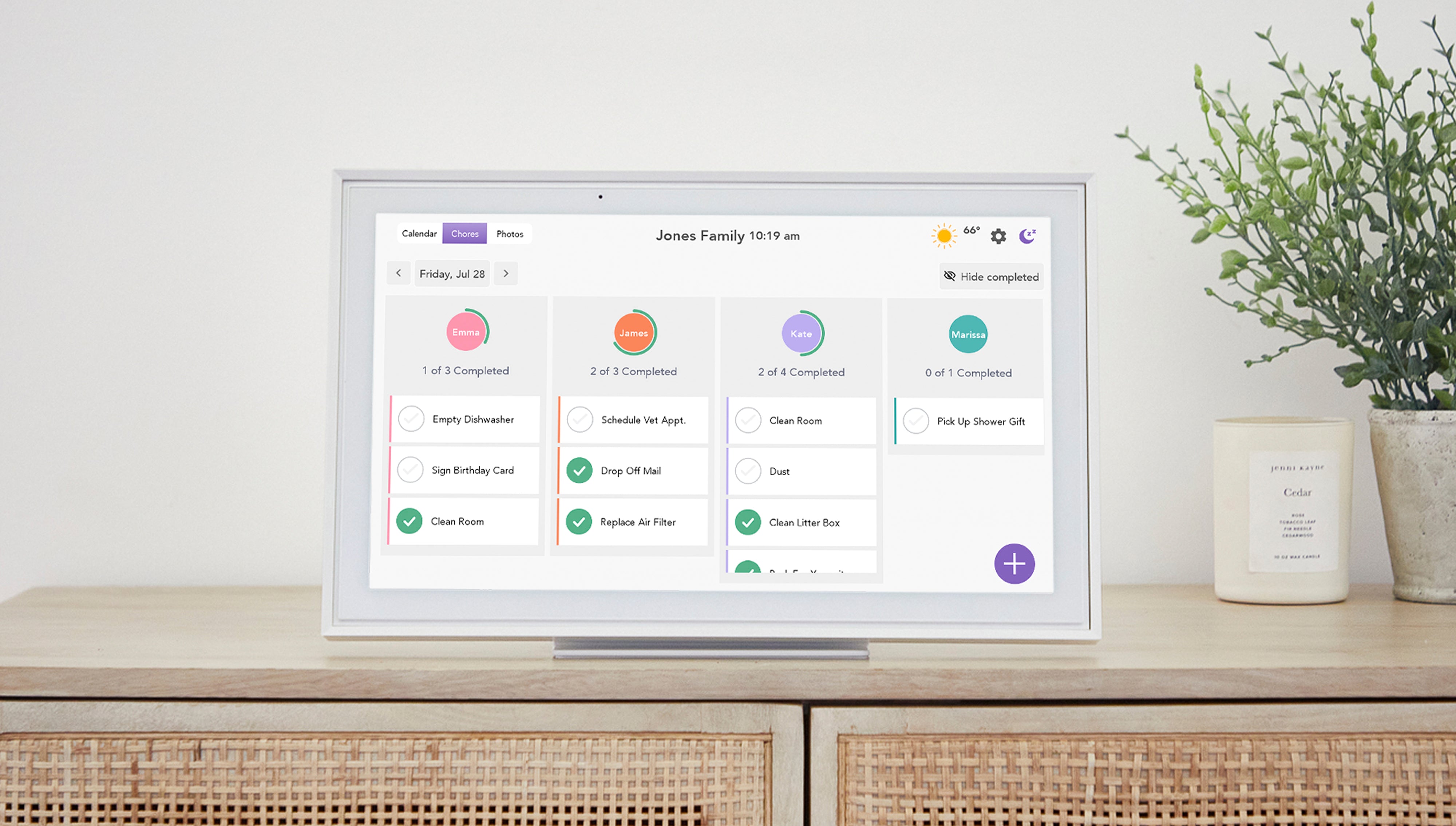Click the Calendar tab

click(x=418, y=233)
